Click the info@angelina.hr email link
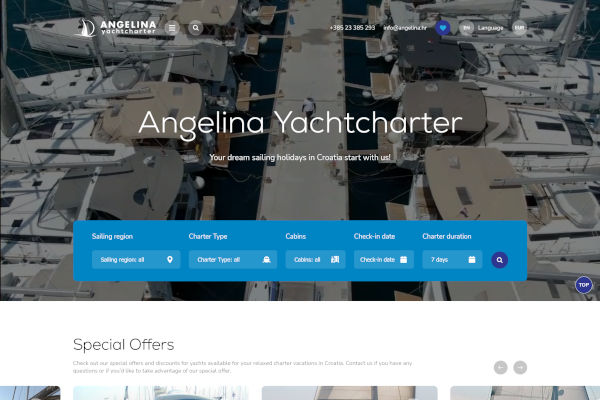Viewport: 600px width, 400px height. tap(405, 28)
